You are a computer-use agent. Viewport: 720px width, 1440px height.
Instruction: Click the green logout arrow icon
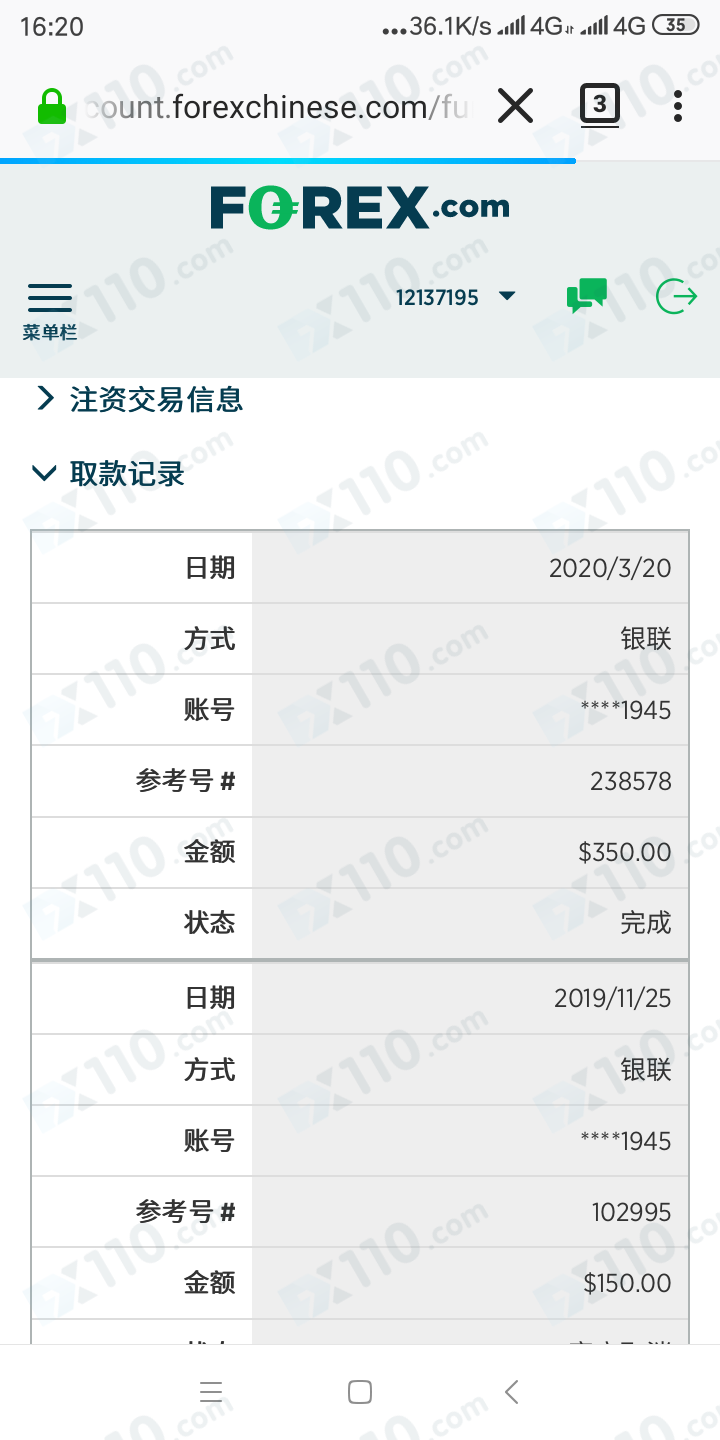(676, 296)
